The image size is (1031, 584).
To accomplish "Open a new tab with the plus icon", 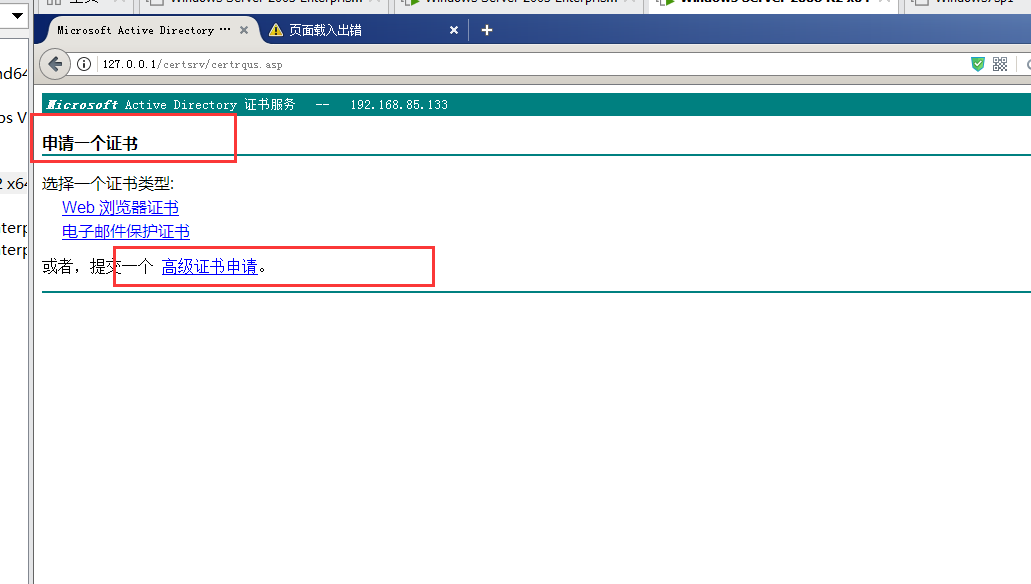I will click(487, 30).
